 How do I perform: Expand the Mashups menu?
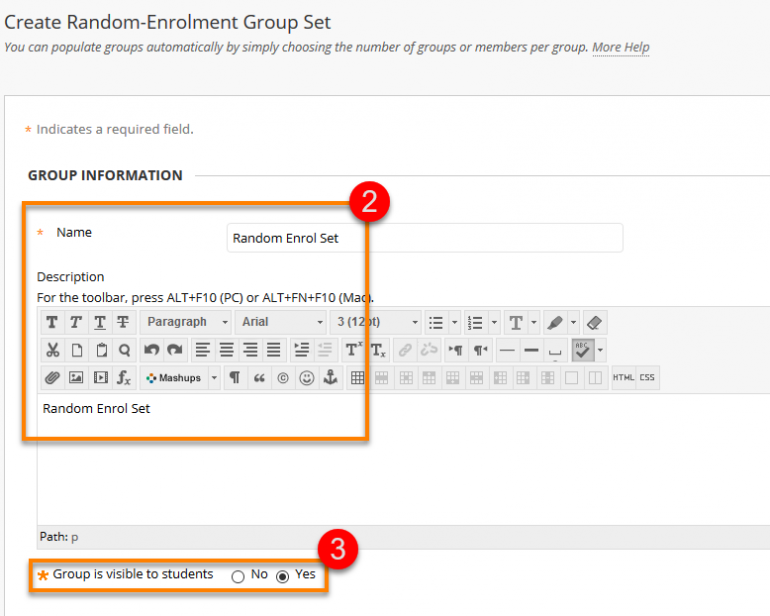180,378
